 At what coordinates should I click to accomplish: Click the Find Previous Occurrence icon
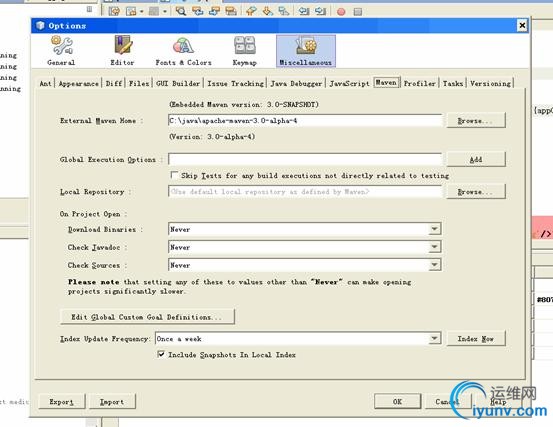click(x=198, y=11)
